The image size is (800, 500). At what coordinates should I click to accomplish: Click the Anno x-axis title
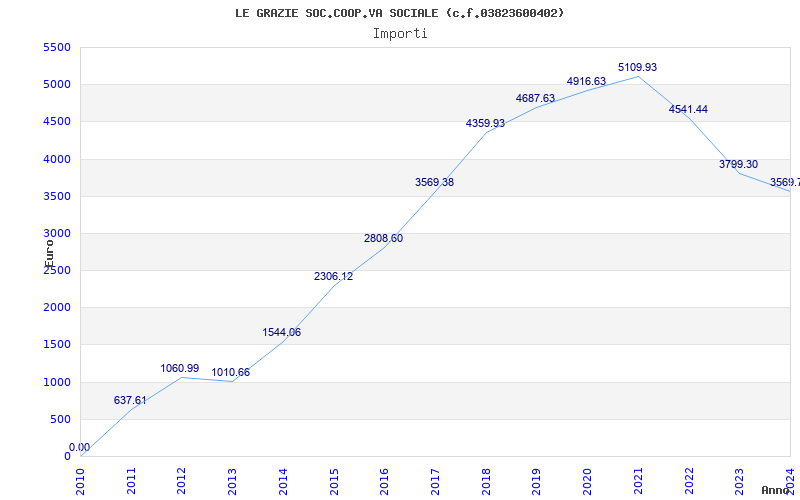pos(775,491)
